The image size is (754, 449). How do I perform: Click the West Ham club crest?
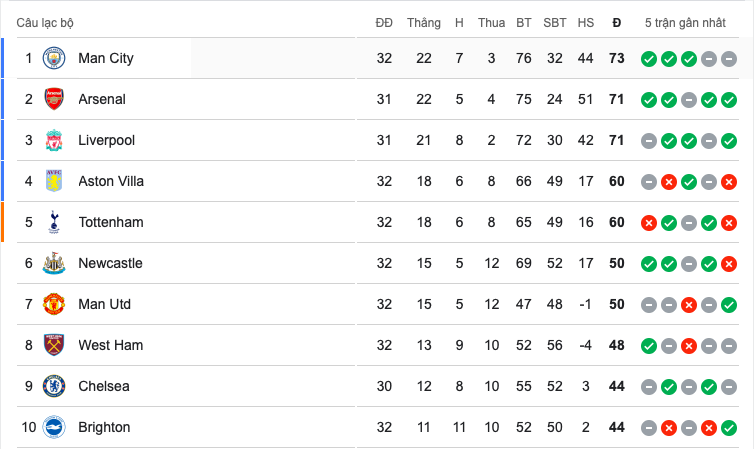coord(54,345)
